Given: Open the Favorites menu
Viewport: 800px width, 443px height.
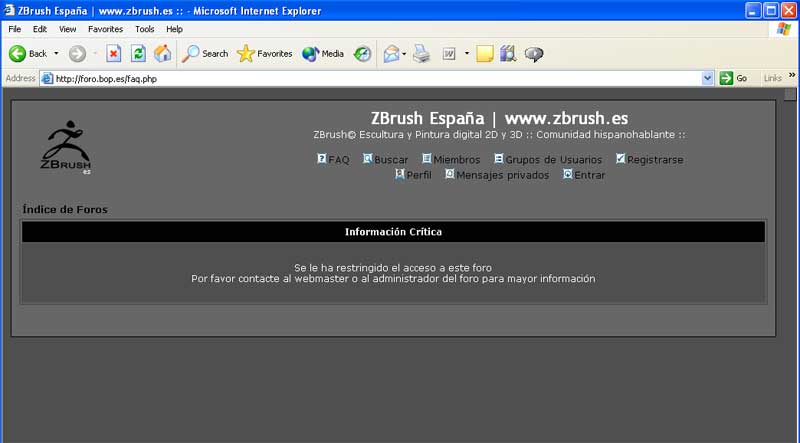Looking at the screenshot, I should pyautogui.click(x=106, y=29).
